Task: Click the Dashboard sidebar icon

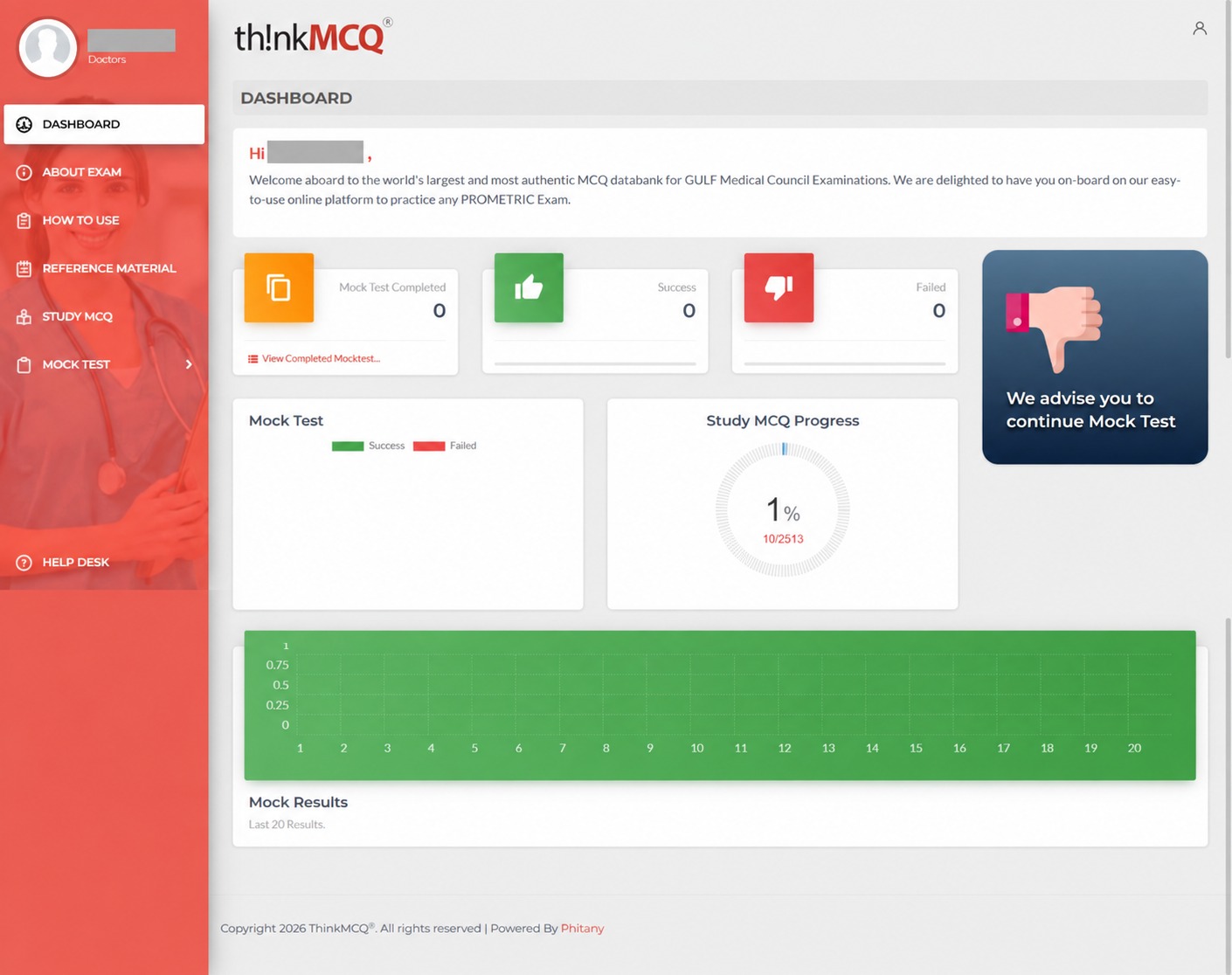Action: (x=24, y=124)
